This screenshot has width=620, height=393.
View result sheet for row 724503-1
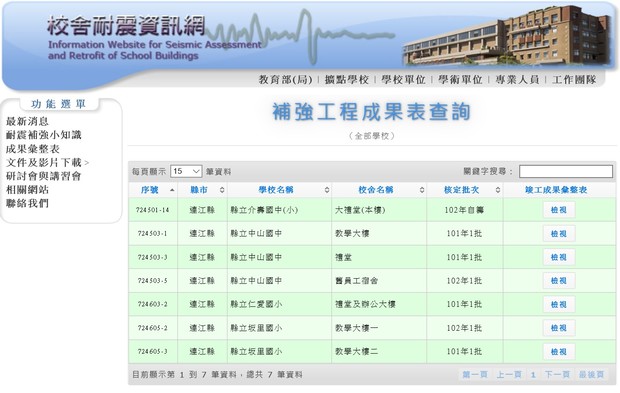[559, 234]
